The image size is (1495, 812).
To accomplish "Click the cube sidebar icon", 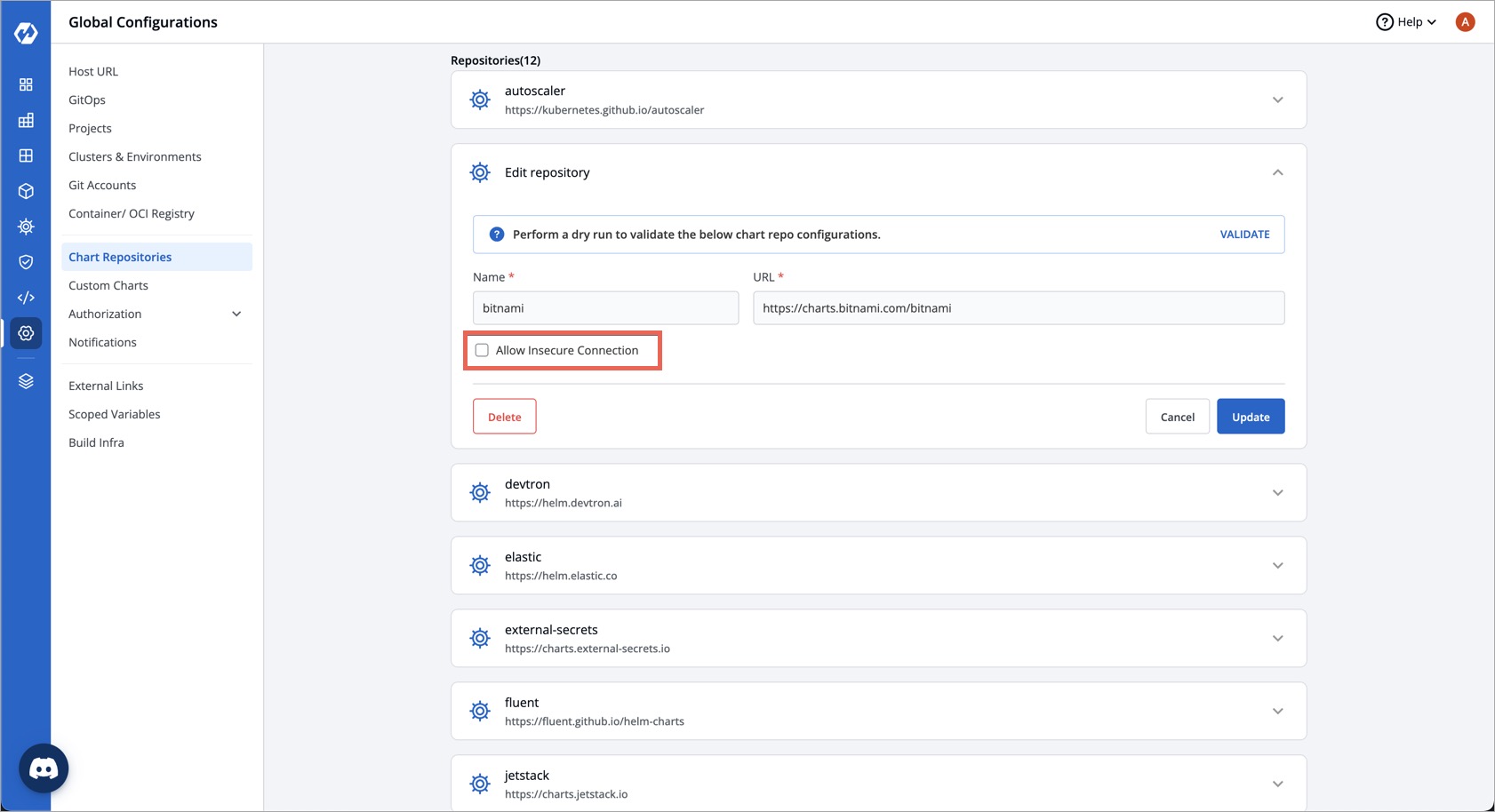I will click(26, 191).
